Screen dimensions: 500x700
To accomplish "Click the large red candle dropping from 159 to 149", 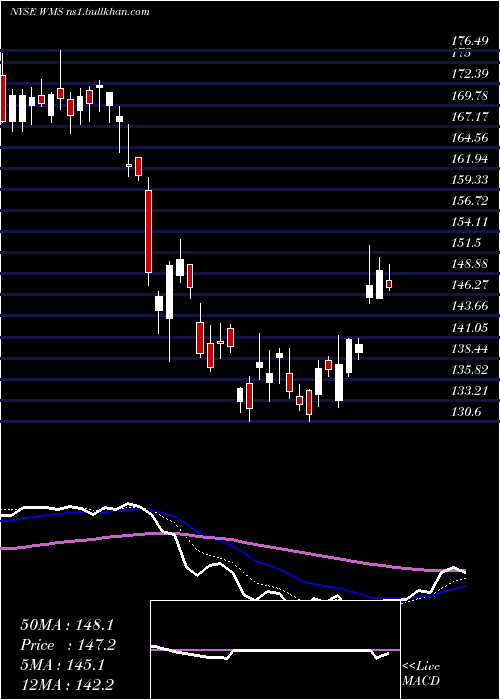I will (x=148, y=231).
